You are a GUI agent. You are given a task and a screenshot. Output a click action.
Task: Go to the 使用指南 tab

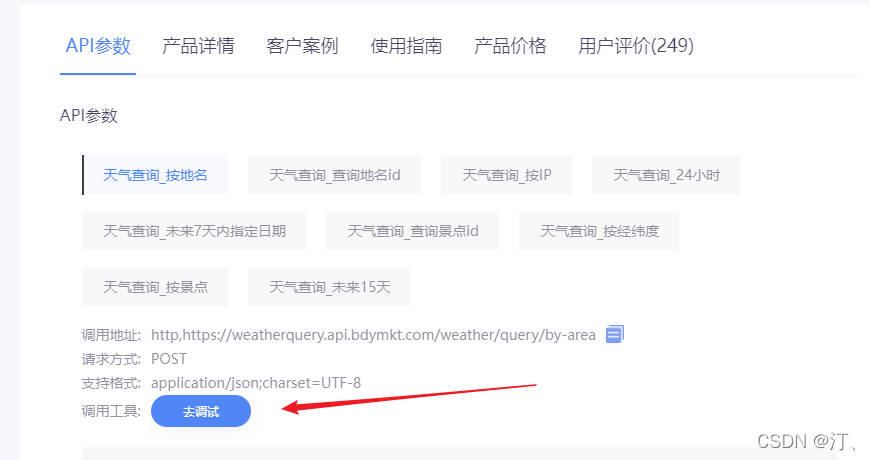pos(406,46)
